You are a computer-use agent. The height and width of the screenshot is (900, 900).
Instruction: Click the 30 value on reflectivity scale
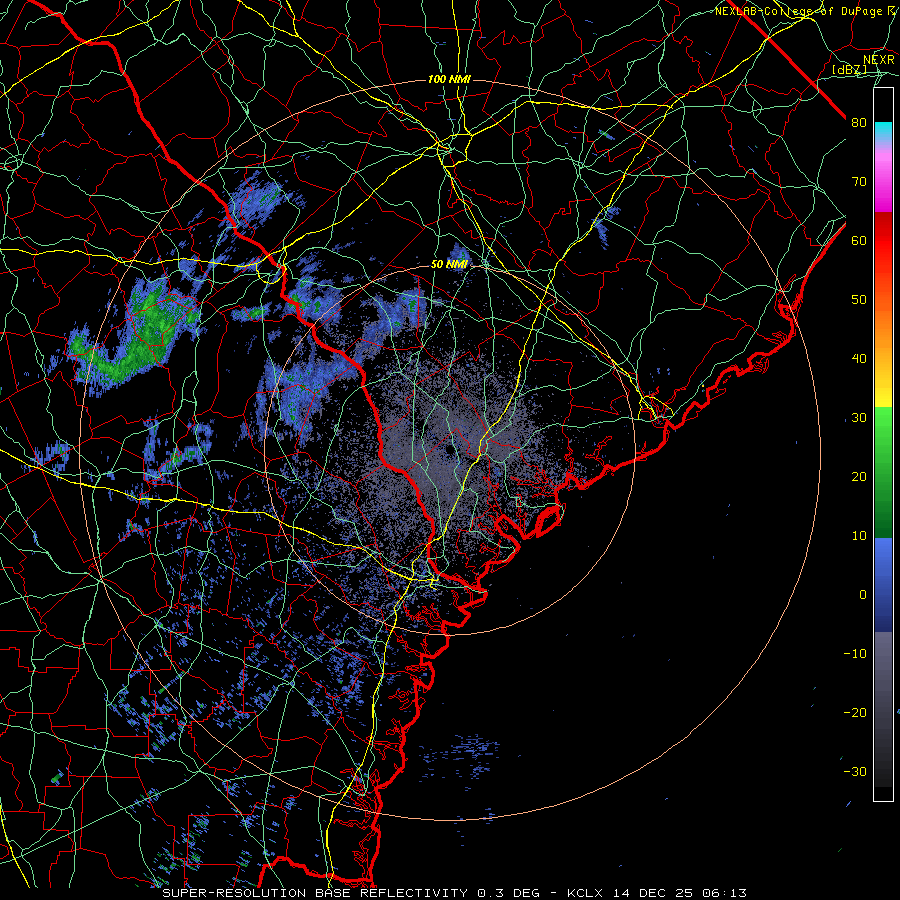pyautogui.click(x=859, y=418)
